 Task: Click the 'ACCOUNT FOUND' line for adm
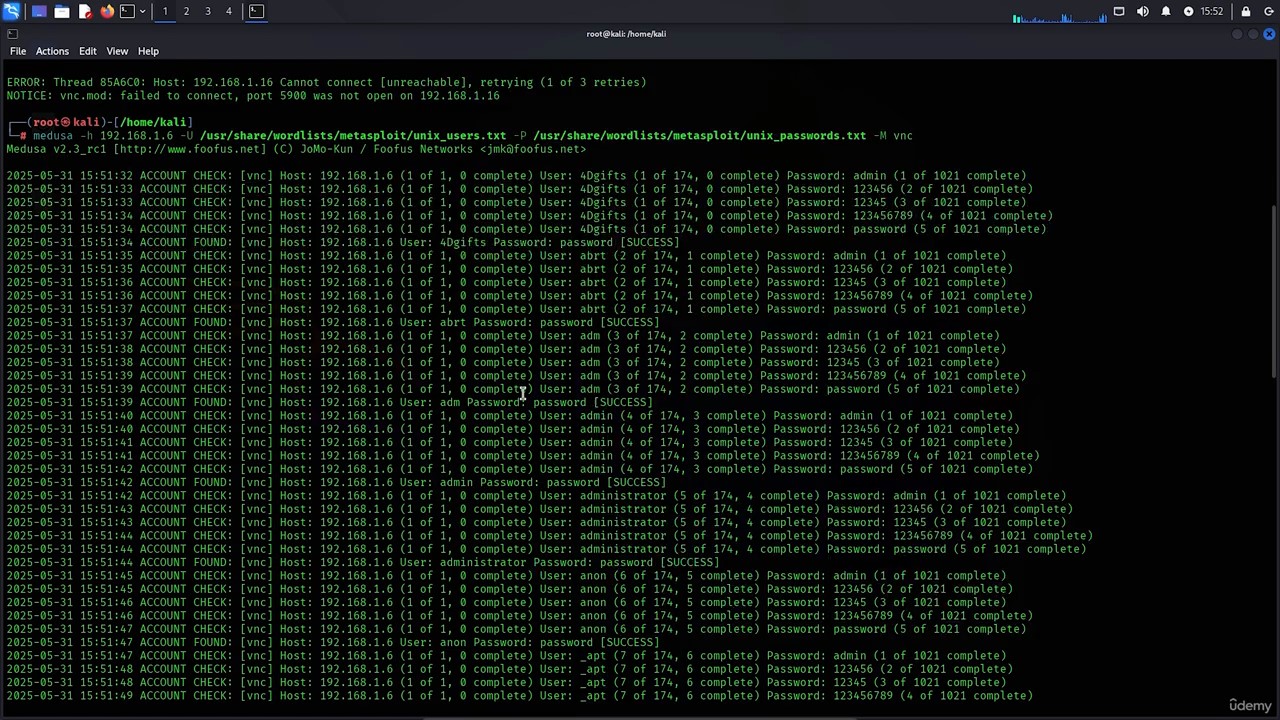(330, 402)
